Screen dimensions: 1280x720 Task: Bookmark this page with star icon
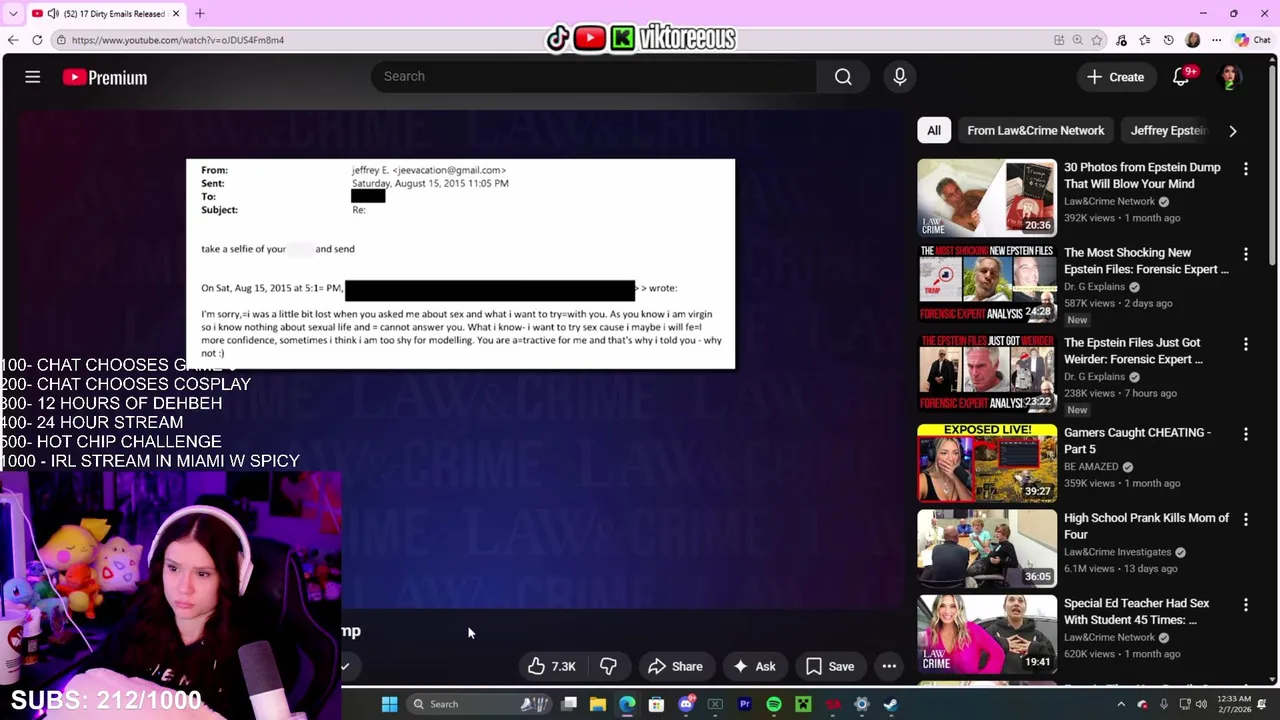[x=1097, y=40]
